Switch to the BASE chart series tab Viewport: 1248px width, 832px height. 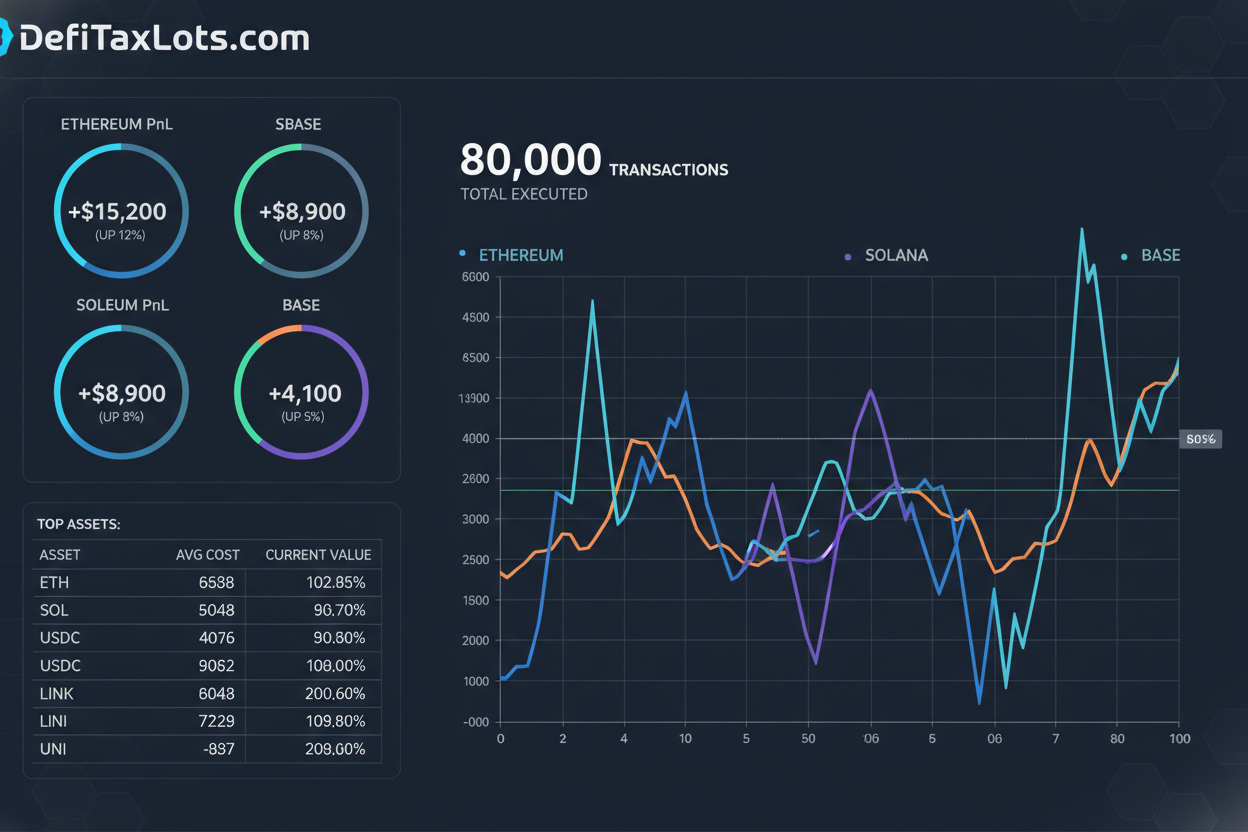1161,255
